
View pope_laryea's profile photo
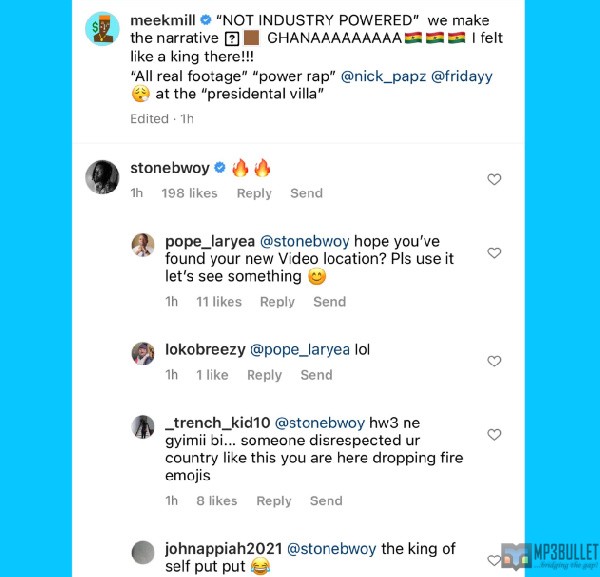pyautogui.click(x=143, y=245)
